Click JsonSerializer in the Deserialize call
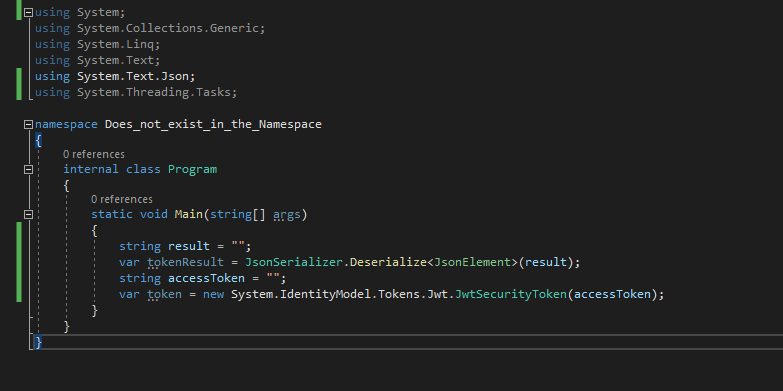The width and height of the screenshot is (783, 391). [293, 262]
